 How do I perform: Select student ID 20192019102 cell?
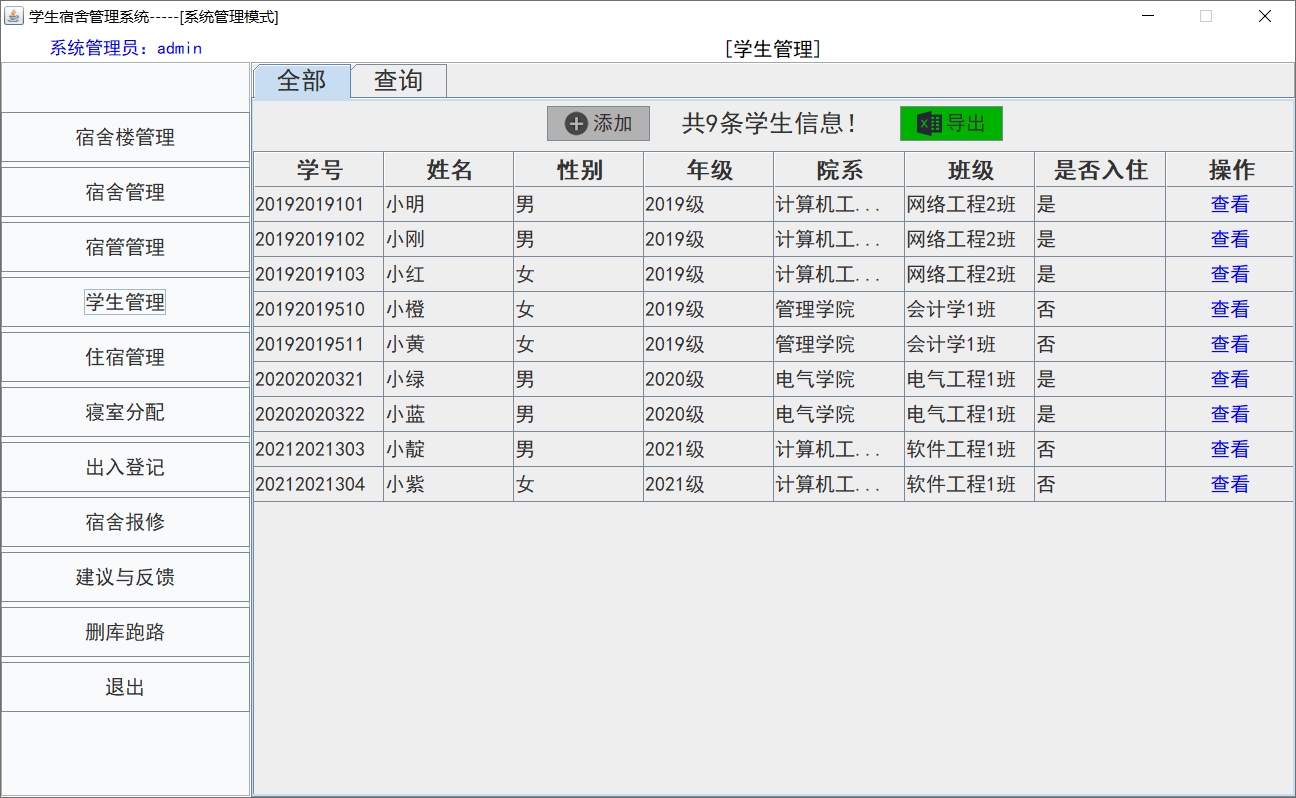pyautogui.click(x=319, y=239)
